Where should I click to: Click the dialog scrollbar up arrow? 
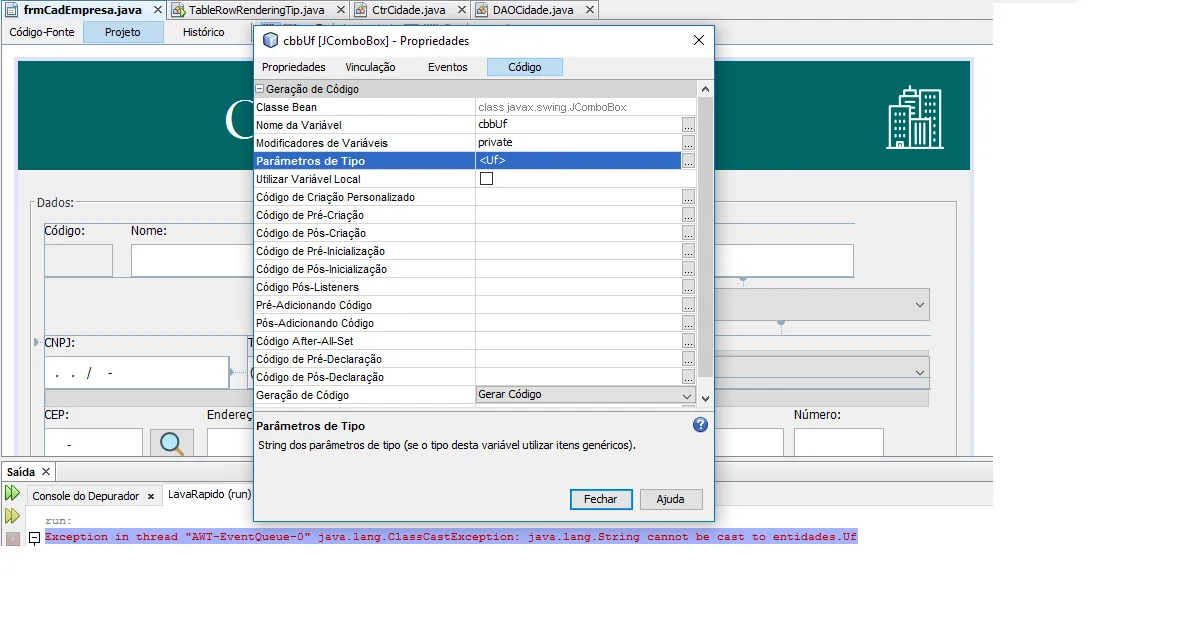point(705,89)
